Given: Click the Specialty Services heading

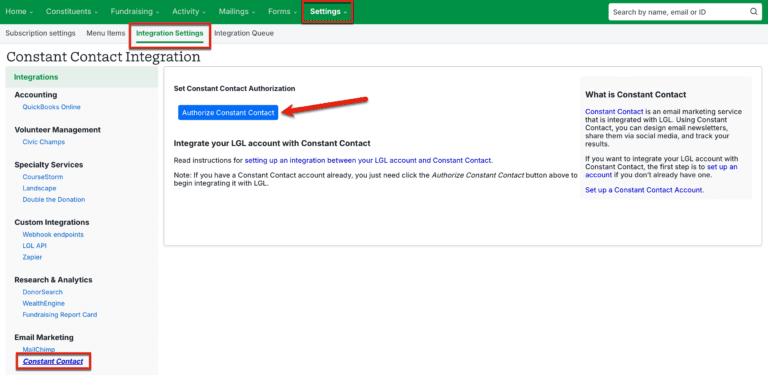Looking at the screenshot, I should click(x=49, y=164).
